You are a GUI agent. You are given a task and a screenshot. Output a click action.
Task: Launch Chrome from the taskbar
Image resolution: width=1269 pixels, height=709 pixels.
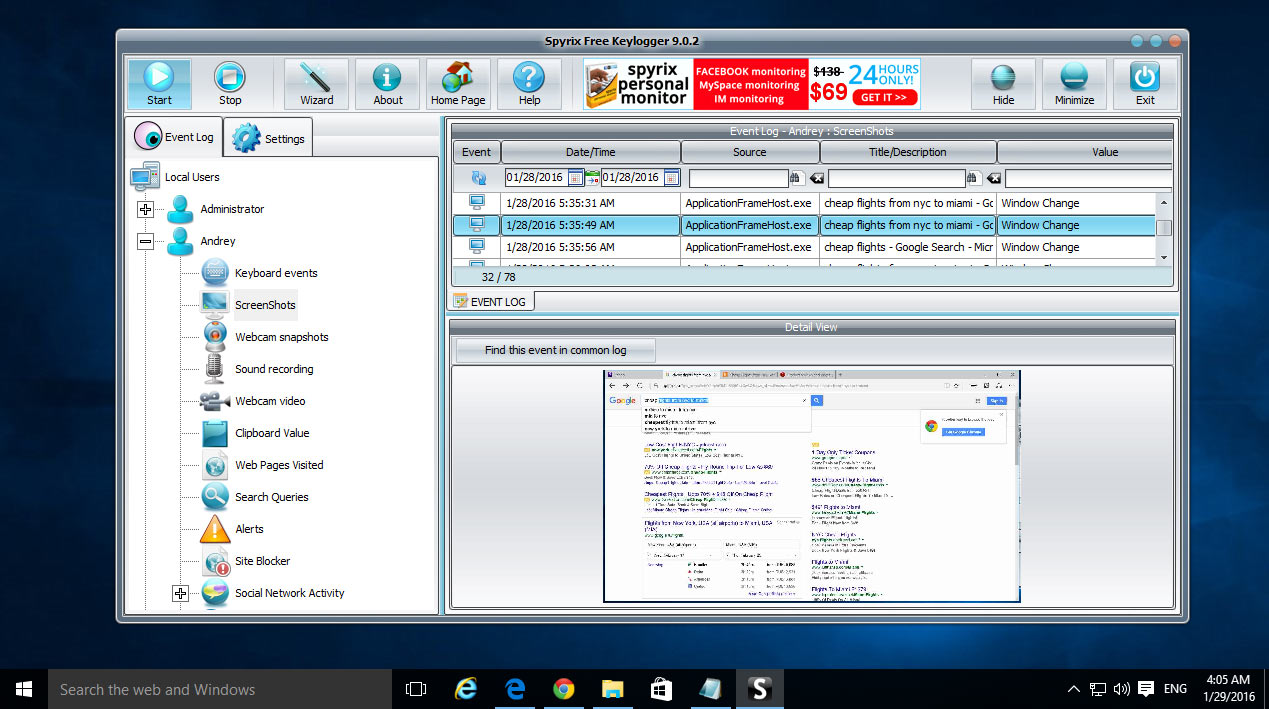564,689
